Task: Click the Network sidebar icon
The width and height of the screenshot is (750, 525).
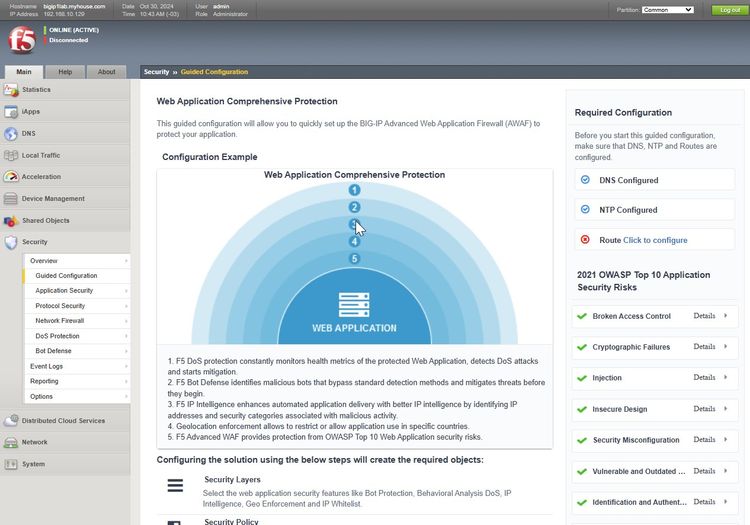Action: 11,442
